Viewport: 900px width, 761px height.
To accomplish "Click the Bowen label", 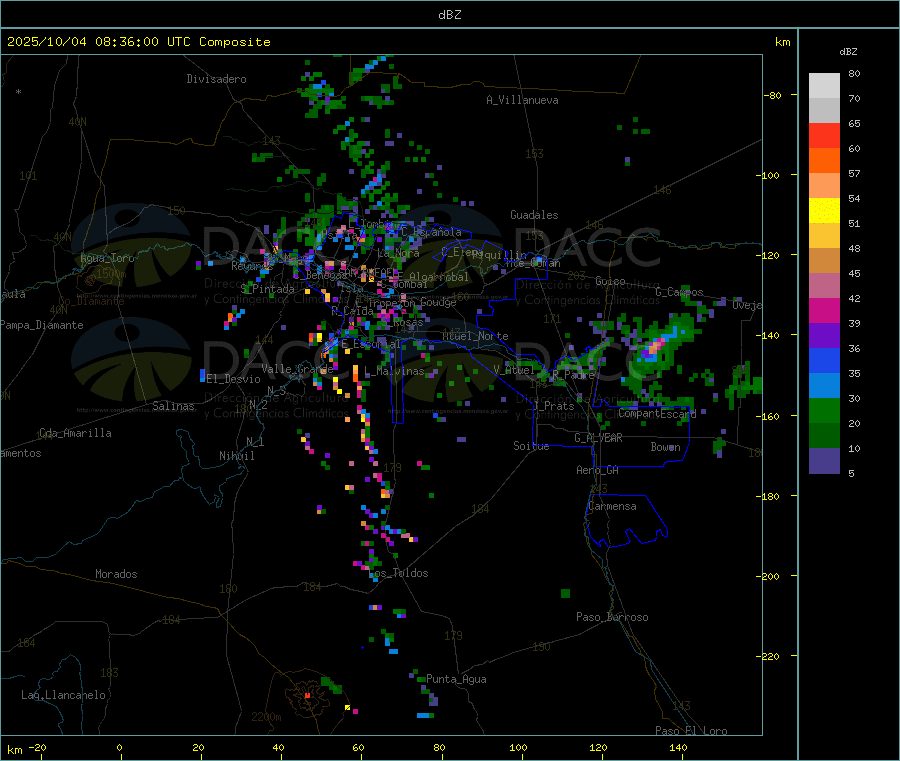I will [666, 446].
